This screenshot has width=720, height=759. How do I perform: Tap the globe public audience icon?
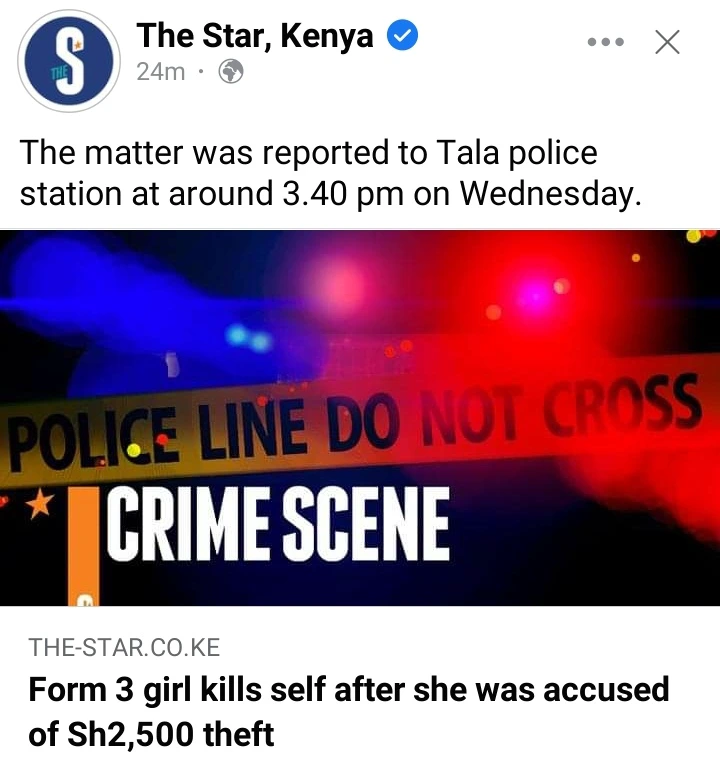(x=231, y=72)
